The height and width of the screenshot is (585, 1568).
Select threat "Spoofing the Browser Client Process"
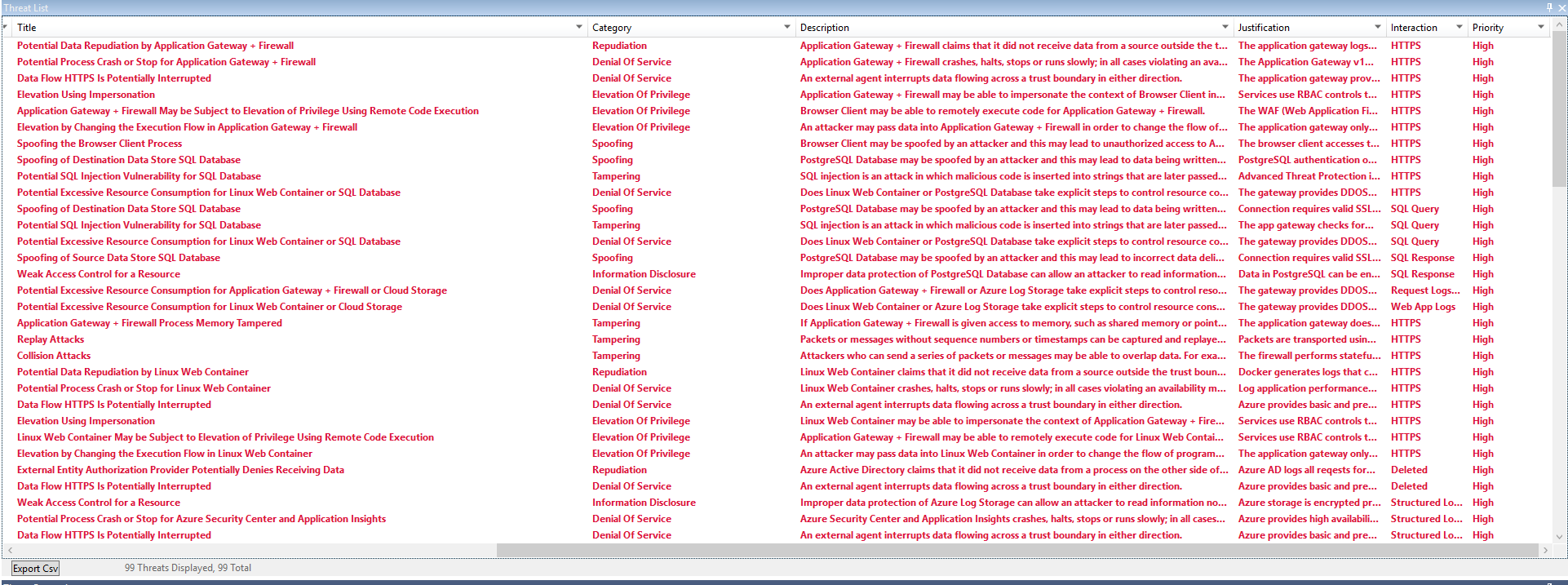(100, 144)
